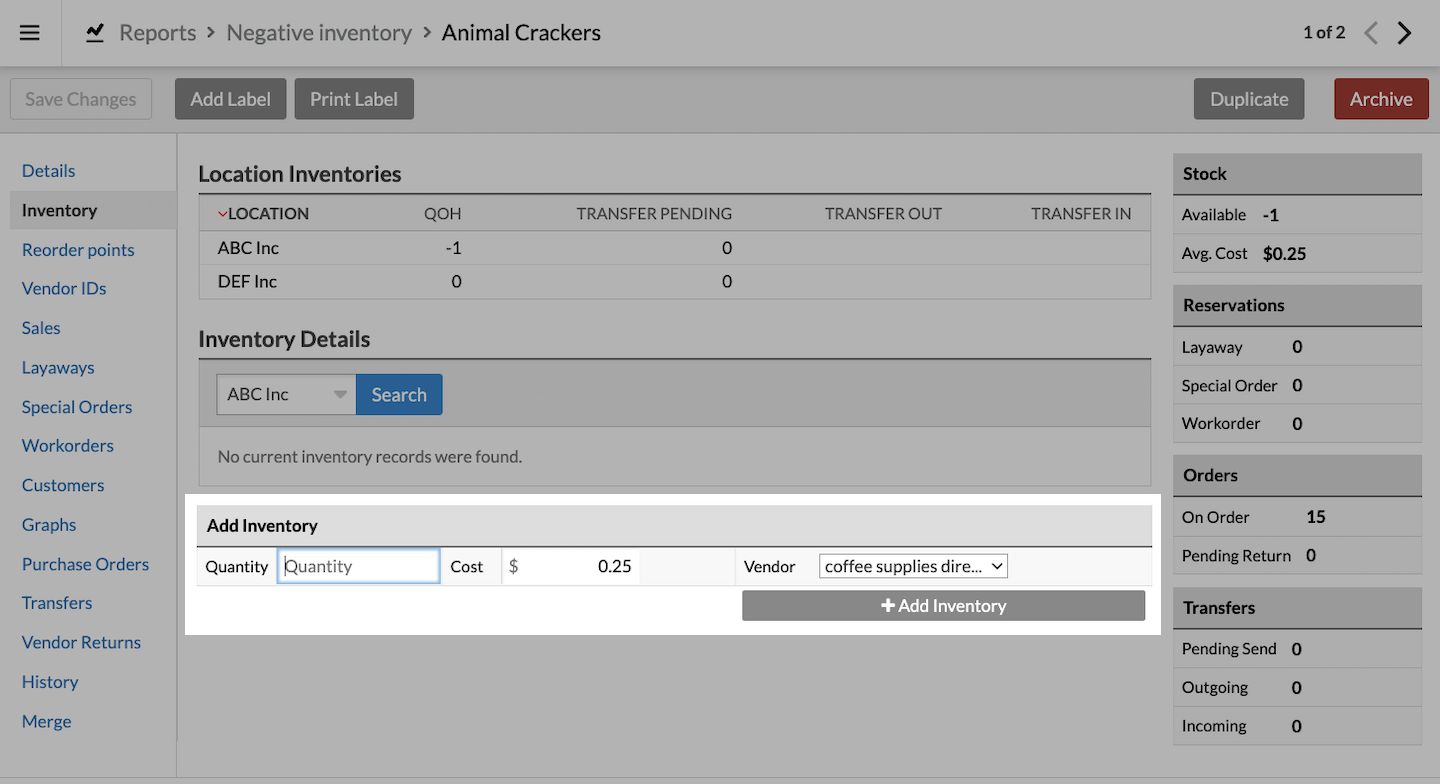The width and height of the screenshot is (1440, 784).
Task: Click the Print Label button
Action: click(x=354, y=99)
